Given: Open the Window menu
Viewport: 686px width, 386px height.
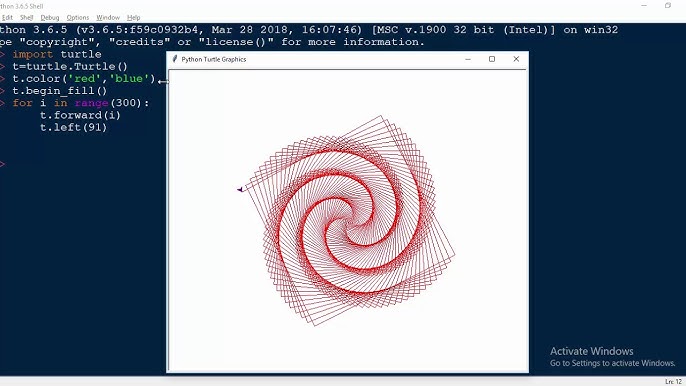Looking at the screenshot, I should (x=108, y=18).
